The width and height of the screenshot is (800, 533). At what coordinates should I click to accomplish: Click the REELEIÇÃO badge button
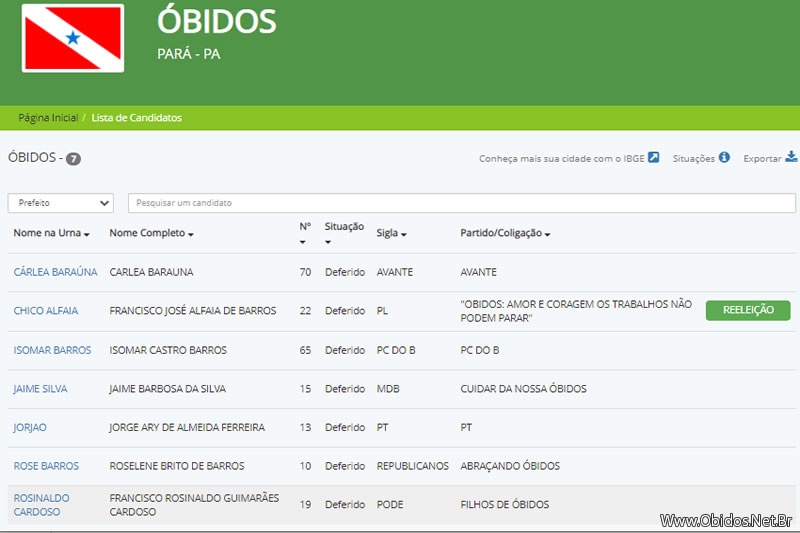point(748,310)
